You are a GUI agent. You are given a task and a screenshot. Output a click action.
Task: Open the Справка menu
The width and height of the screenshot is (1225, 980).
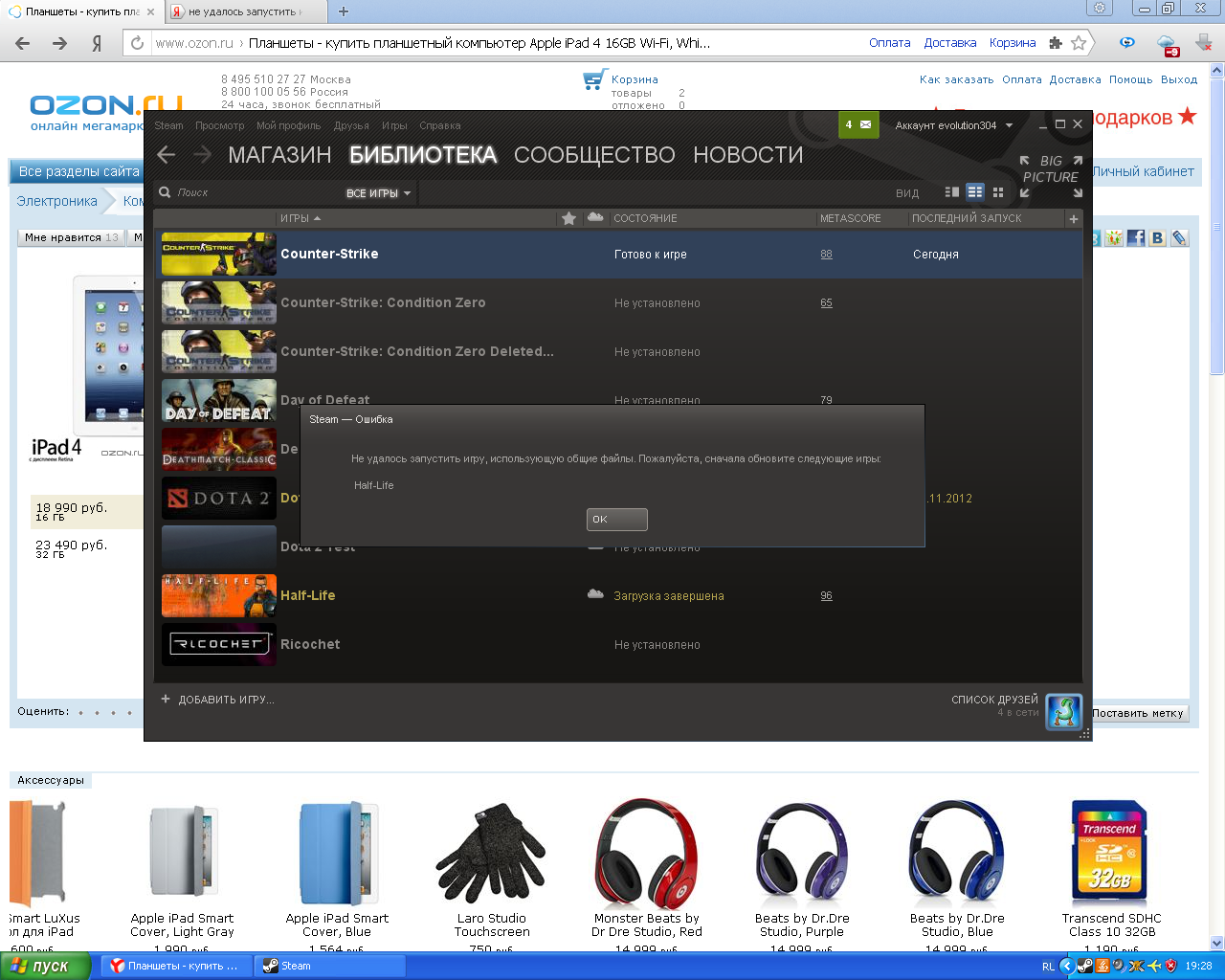tap(440, 125)
